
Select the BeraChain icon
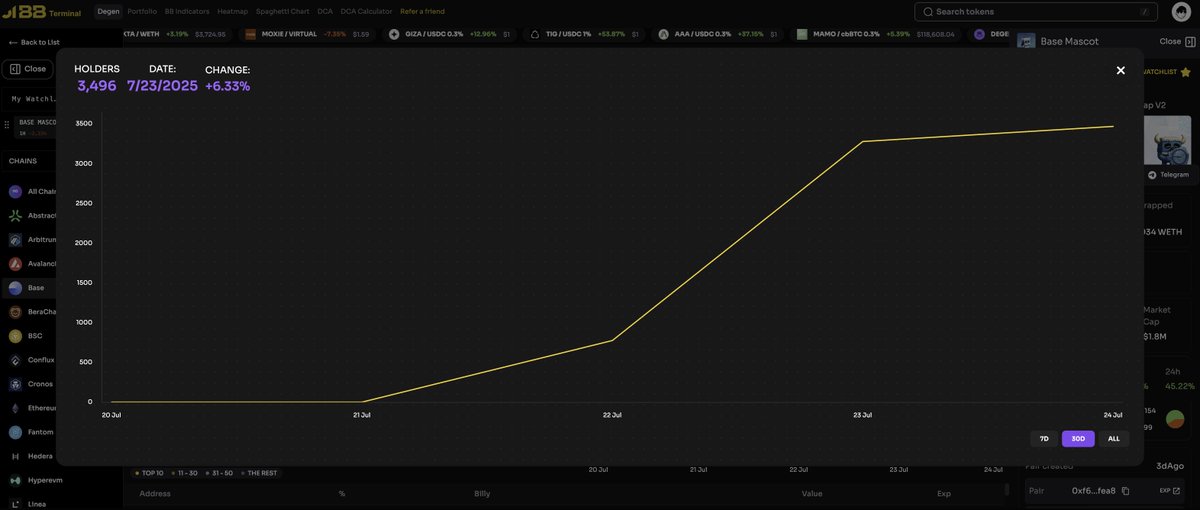pyautogui.click(x=15, y=312)
